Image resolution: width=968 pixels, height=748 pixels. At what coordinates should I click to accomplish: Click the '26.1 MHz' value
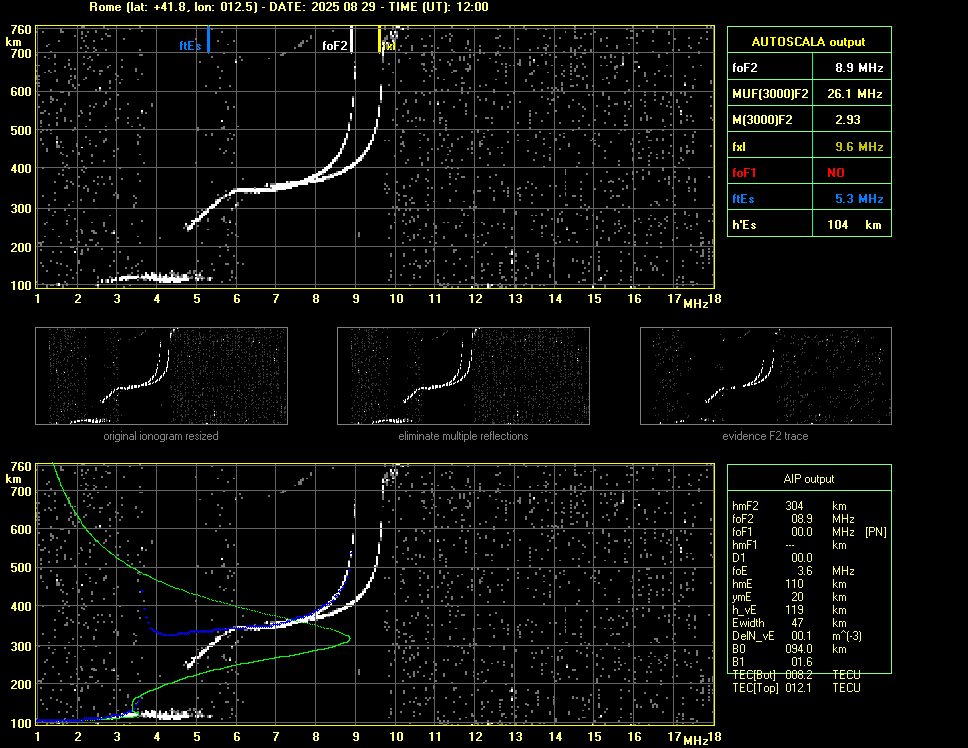(x=854, y=94)
